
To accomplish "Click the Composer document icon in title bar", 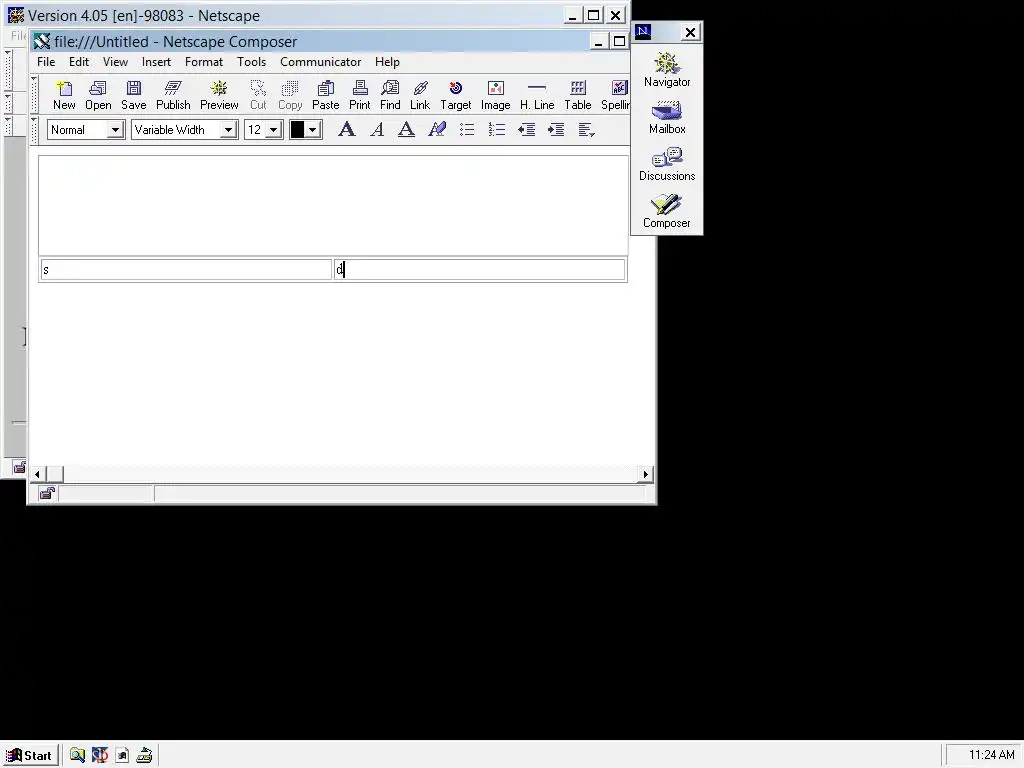I will pyautogui.click(x=42, y=42).
